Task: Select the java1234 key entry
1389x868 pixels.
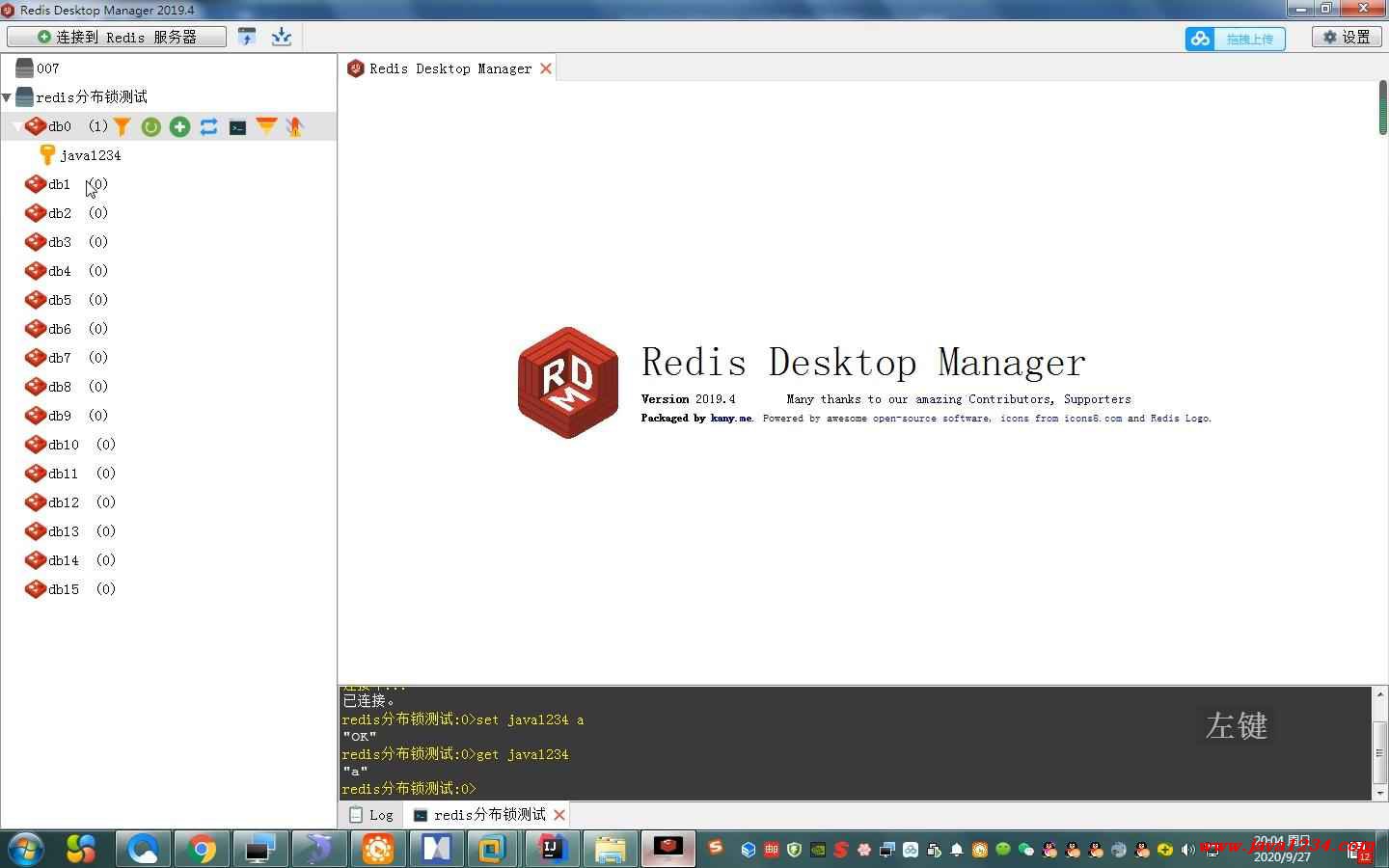Action: [x=91, y=155]
